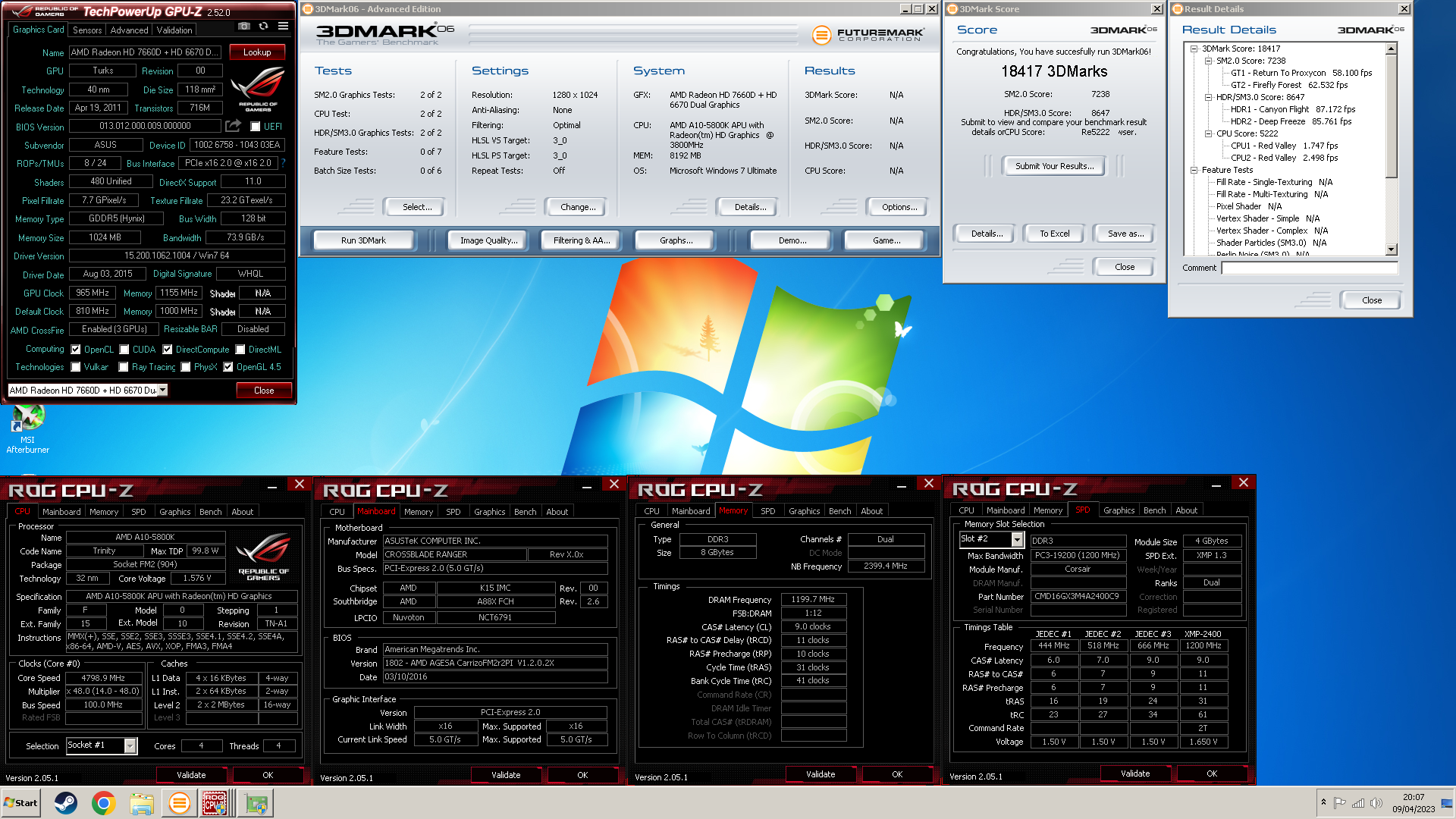Click Filtering & AA button

point(582,240)
